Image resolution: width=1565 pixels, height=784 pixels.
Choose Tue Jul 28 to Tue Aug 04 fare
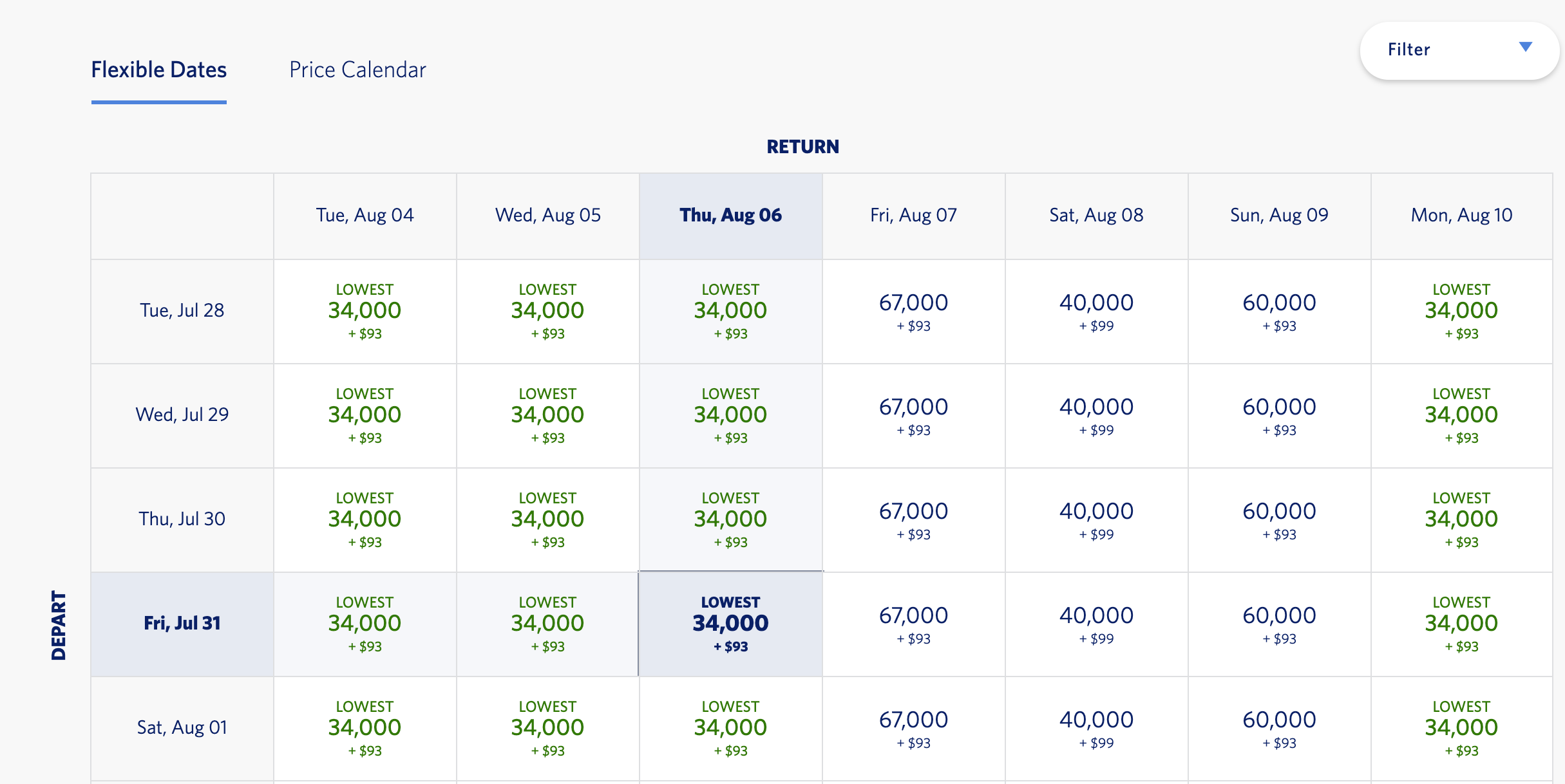click(x=365, y=311)
